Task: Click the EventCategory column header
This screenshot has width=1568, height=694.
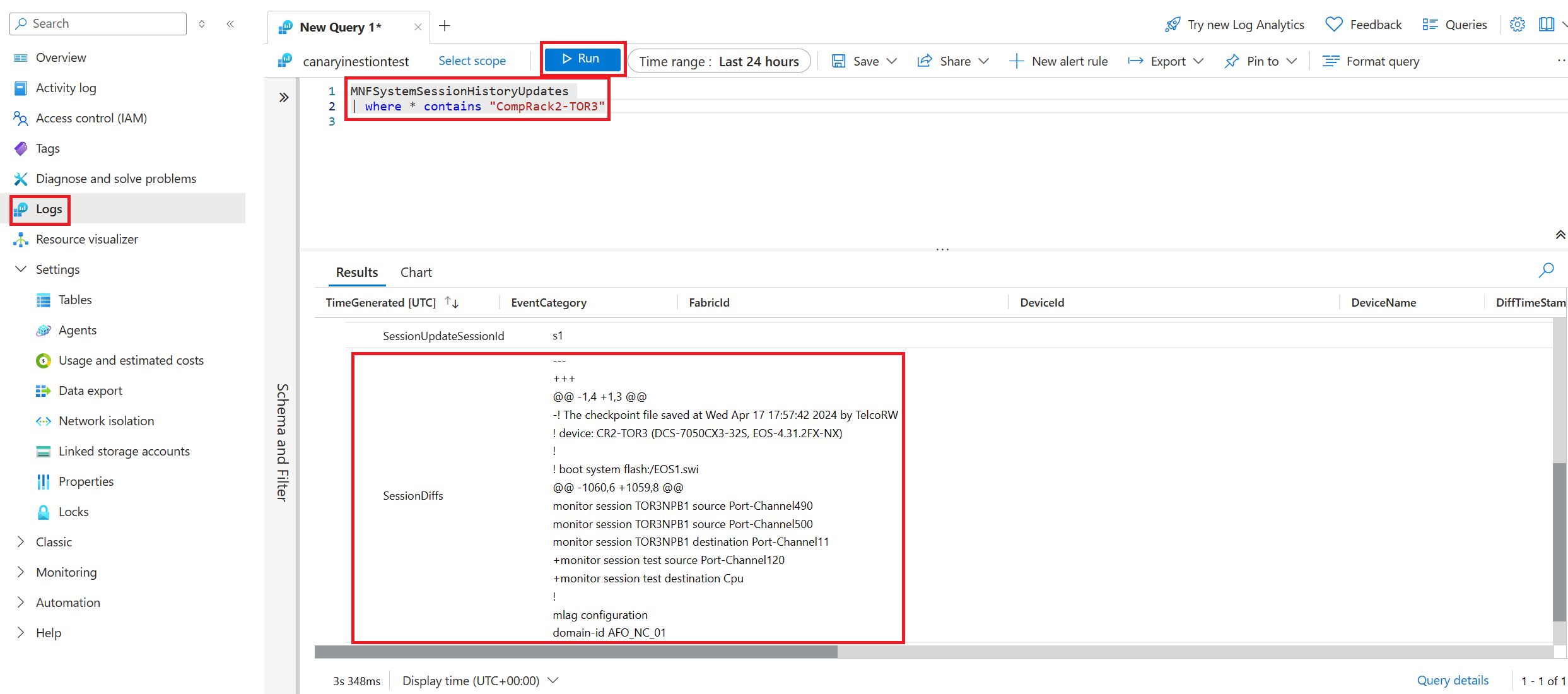Action: (549, 302)
